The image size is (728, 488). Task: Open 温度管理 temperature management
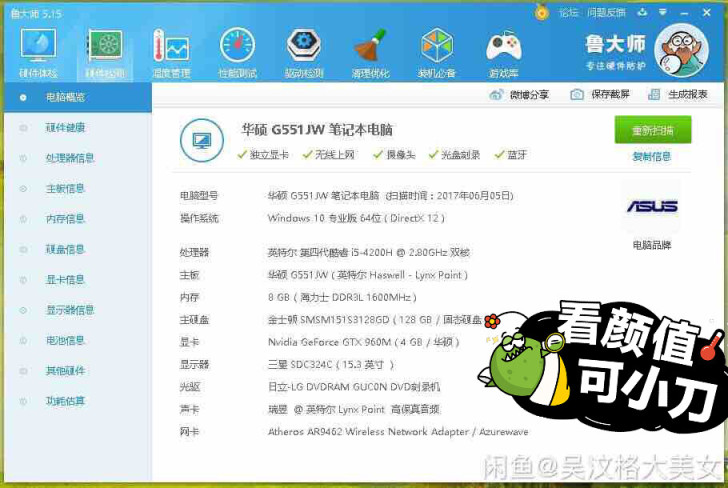pyautogui.click(x=171, y=53)
